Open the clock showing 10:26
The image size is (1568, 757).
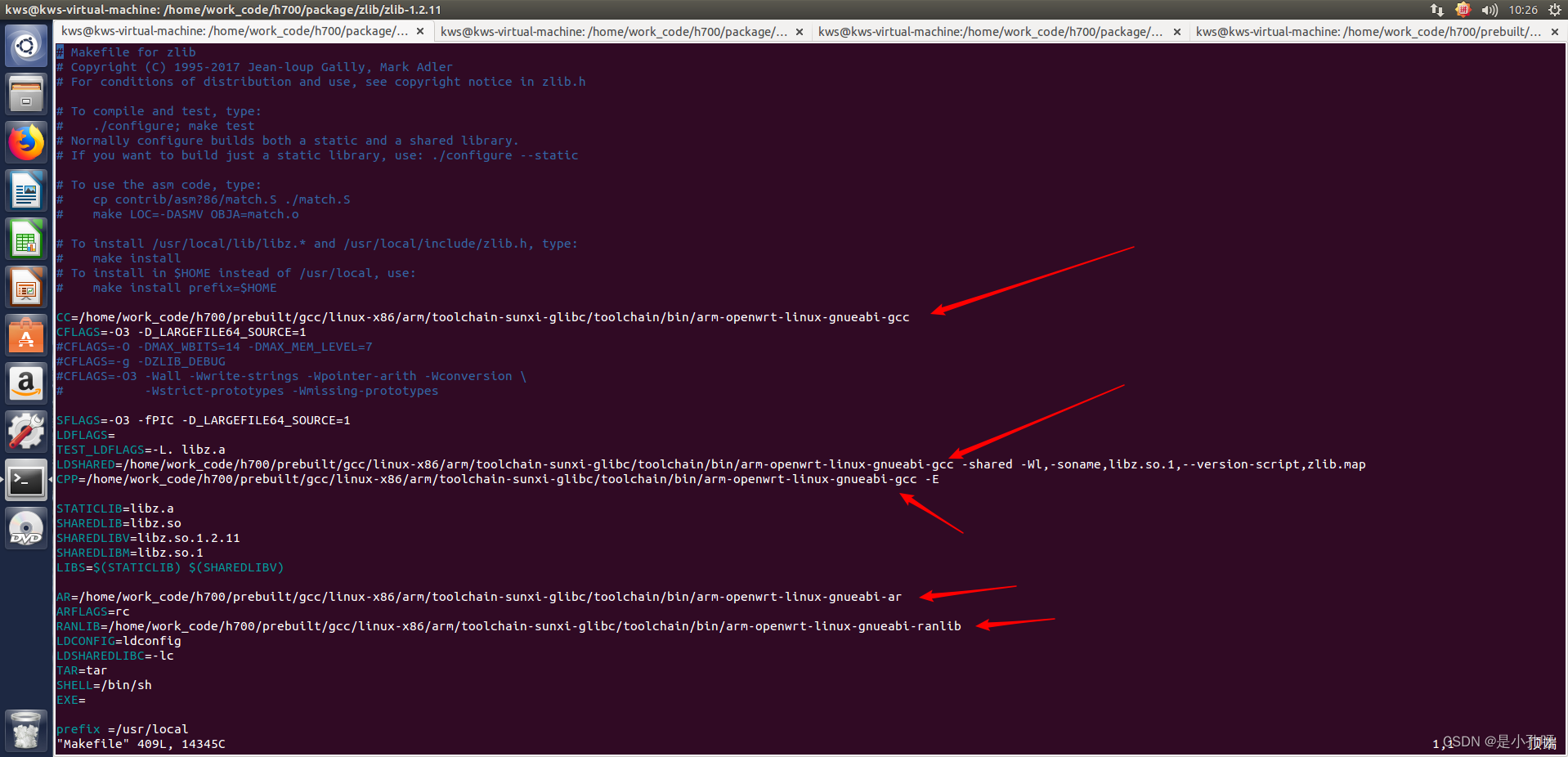[x=1523, y=10]
